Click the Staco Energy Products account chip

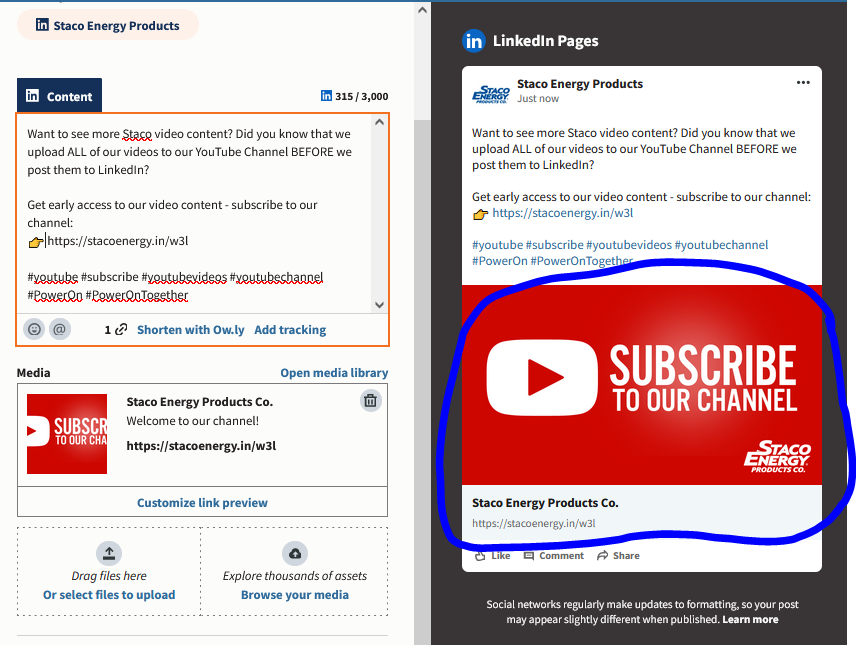click(x=108, y=25)
